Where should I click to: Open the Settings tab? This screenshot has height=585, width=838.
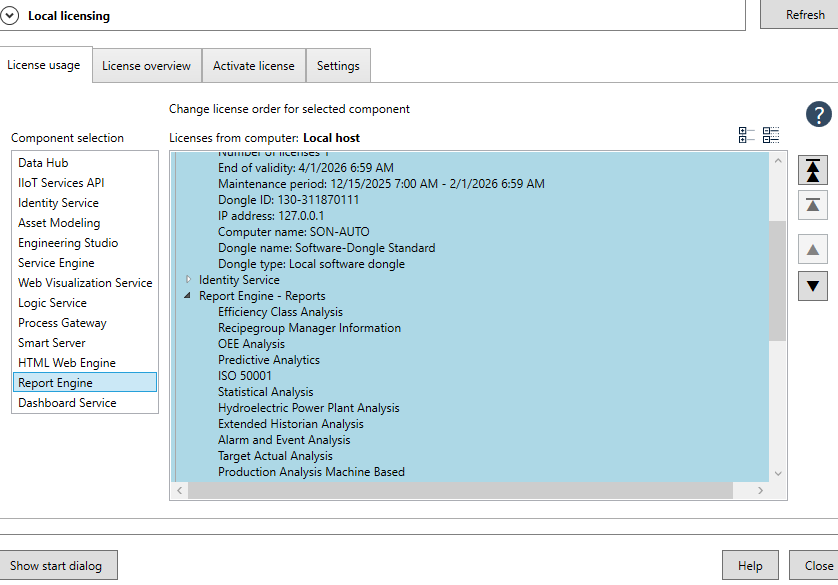coord(338,66)
